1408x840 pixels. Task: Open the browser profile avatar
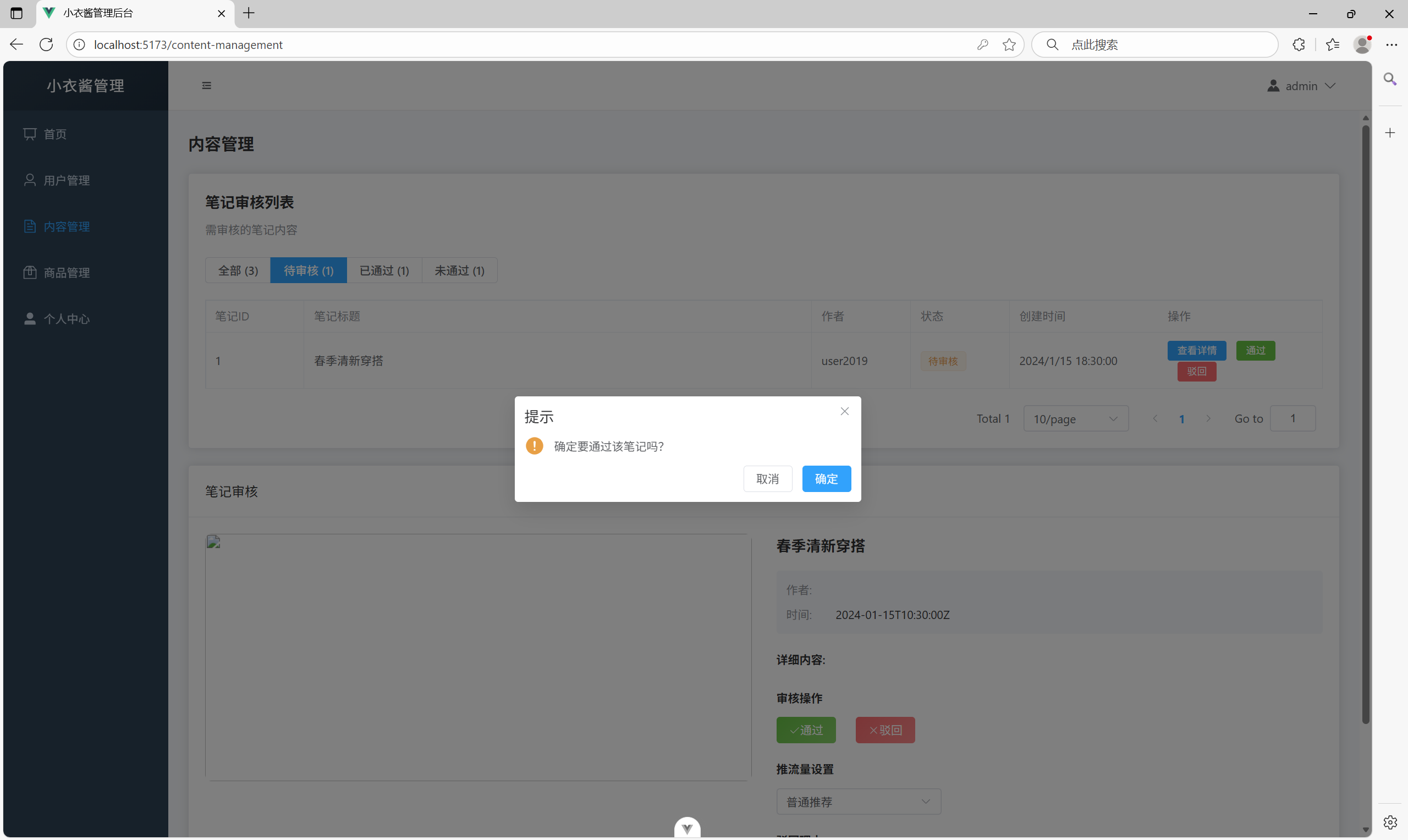pyautogui.click(x=1362, y=45)
